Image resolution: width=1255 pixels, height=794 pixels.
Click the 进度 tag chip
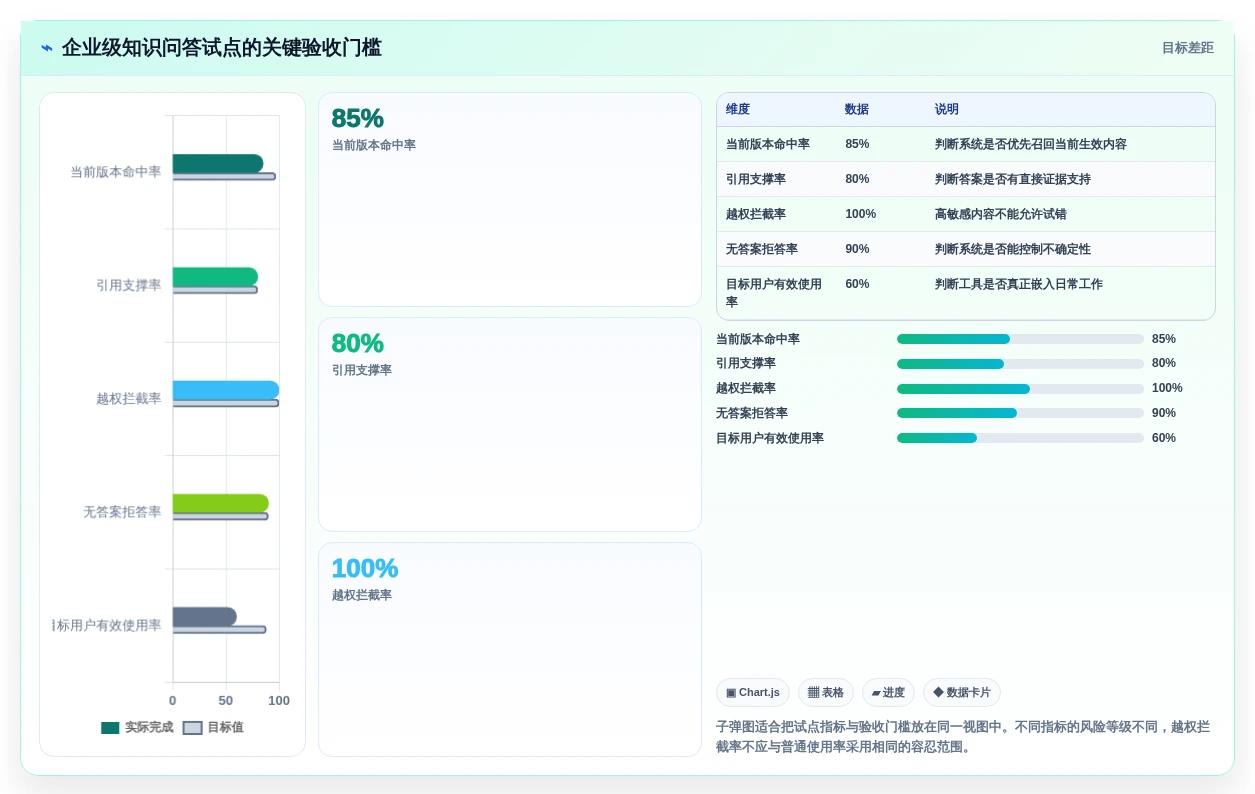click(888, 692)
